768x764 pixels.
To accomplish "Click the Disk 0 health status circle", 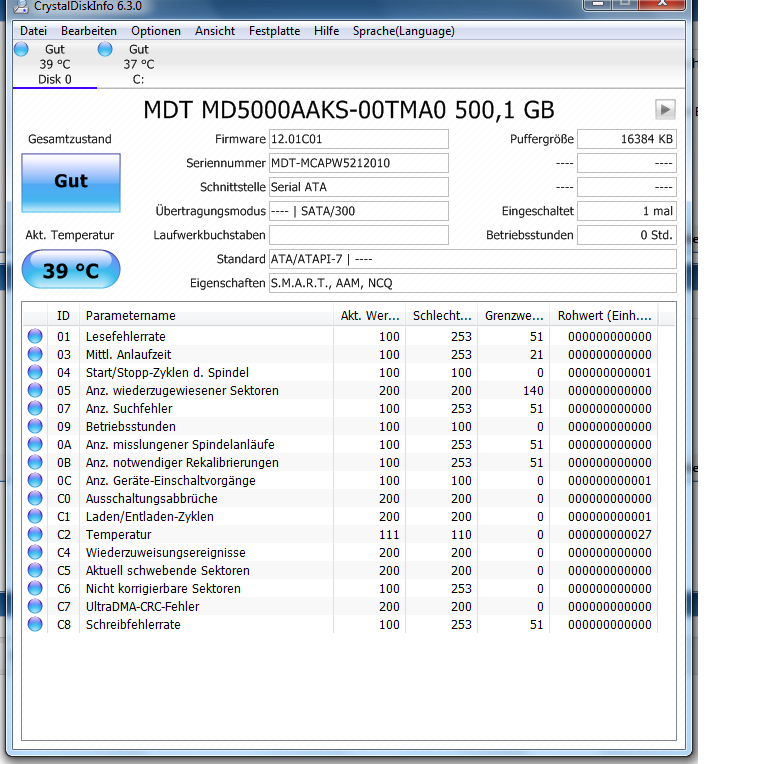I will click(x=21, y=49).
